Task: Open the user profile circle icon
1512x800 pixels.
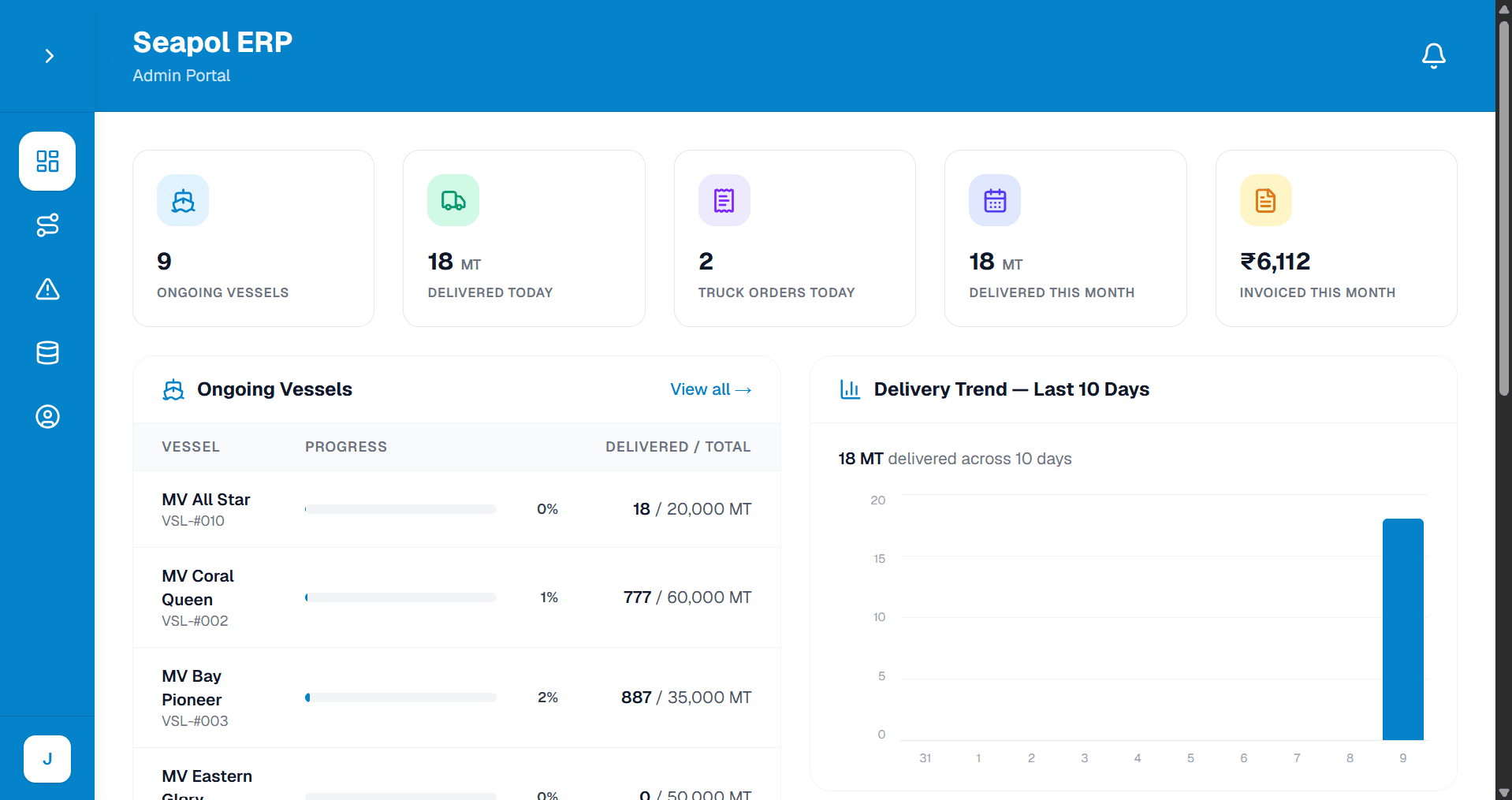Action: coord(47,416)
